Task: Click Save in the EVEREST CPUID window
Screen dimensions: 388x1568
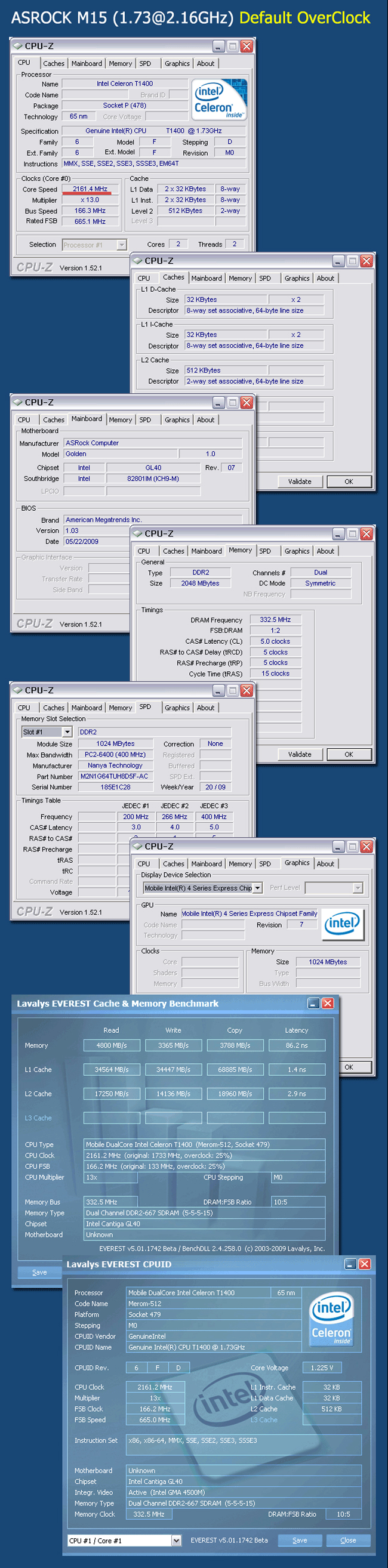Action: (300, 1541)
